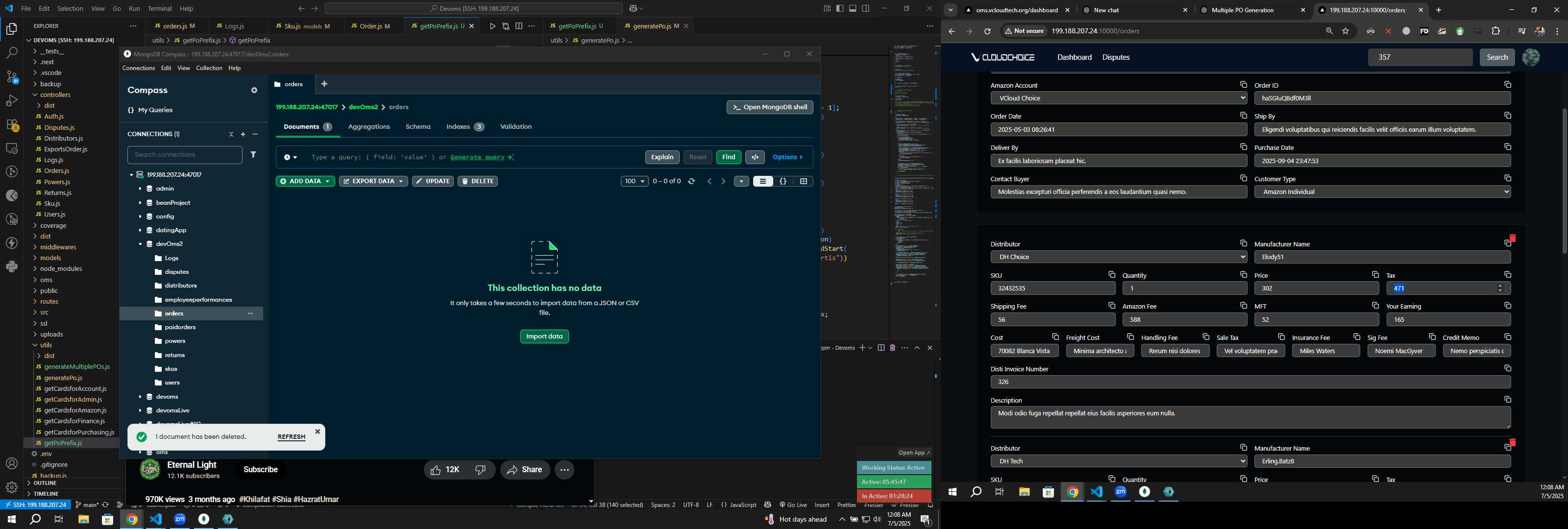Bookmark this page star icon in Chrome
1568x529 pixels.
(1346, 31)
